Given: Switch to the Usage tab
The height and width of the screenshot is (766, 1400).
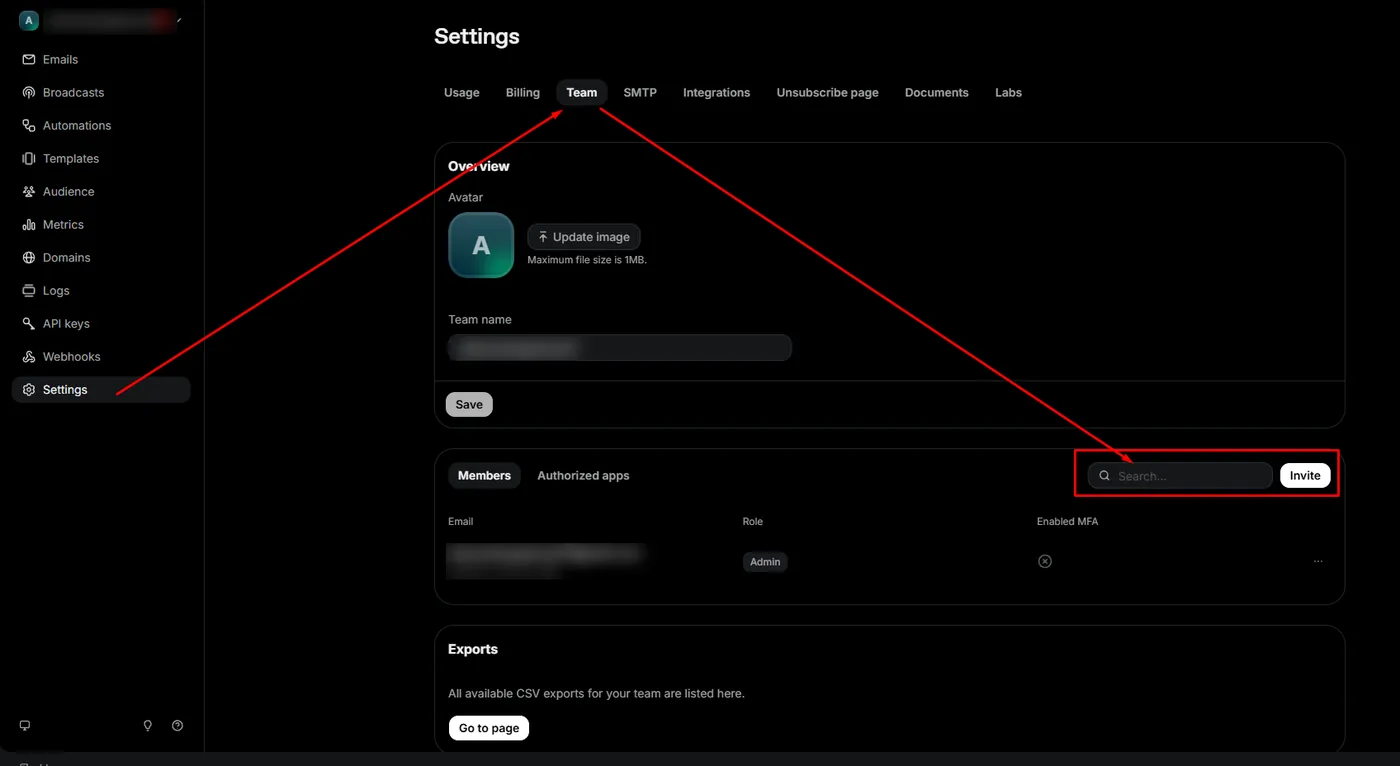Looking at the screenshot, I should pyautogui.click(x=462, y=93).
